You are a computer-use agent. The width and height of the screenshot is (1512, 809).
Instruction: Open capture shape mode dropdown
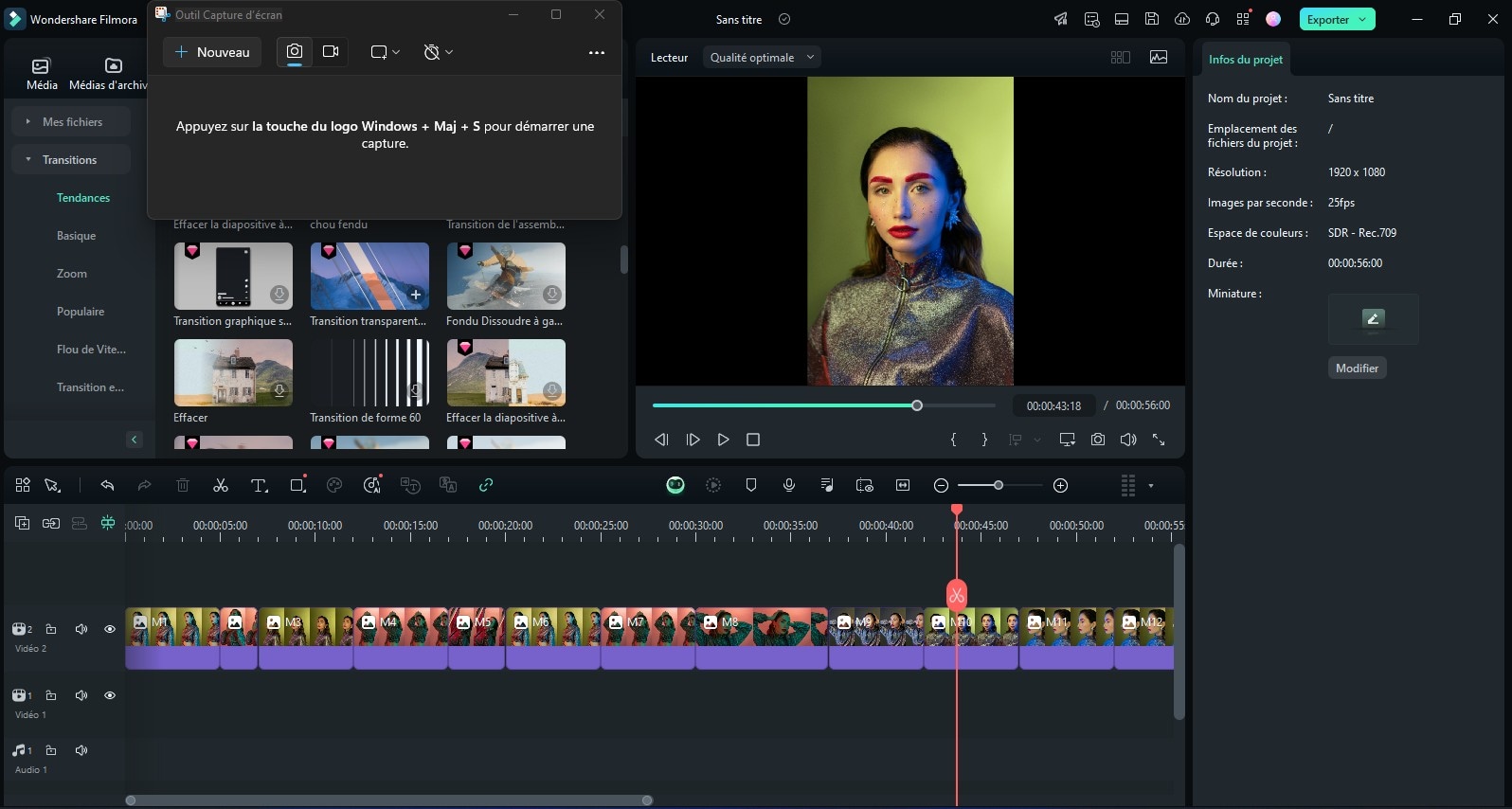385,52
